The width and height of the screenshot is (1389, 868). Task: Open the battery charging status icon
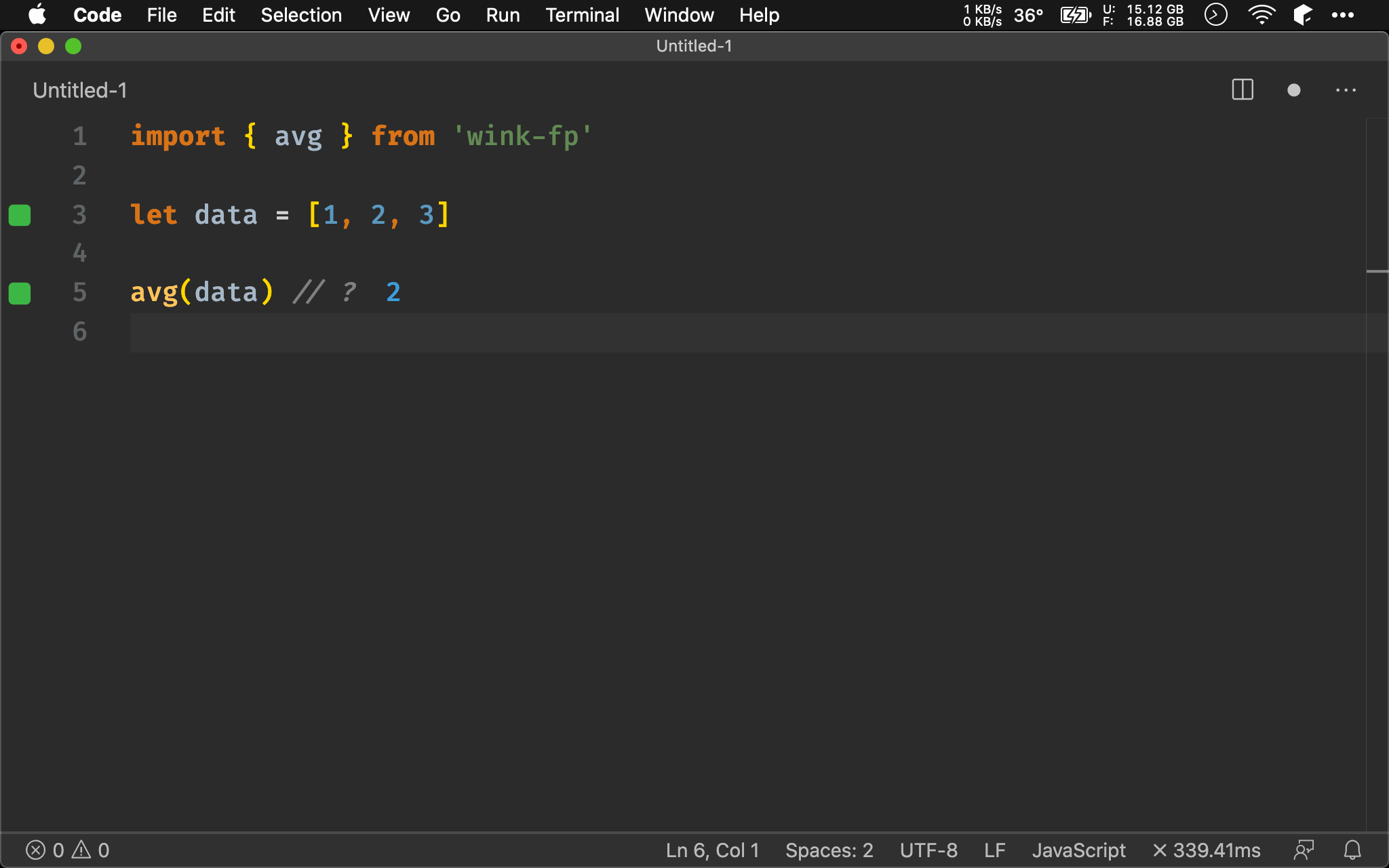click(x=1076, y=15)
